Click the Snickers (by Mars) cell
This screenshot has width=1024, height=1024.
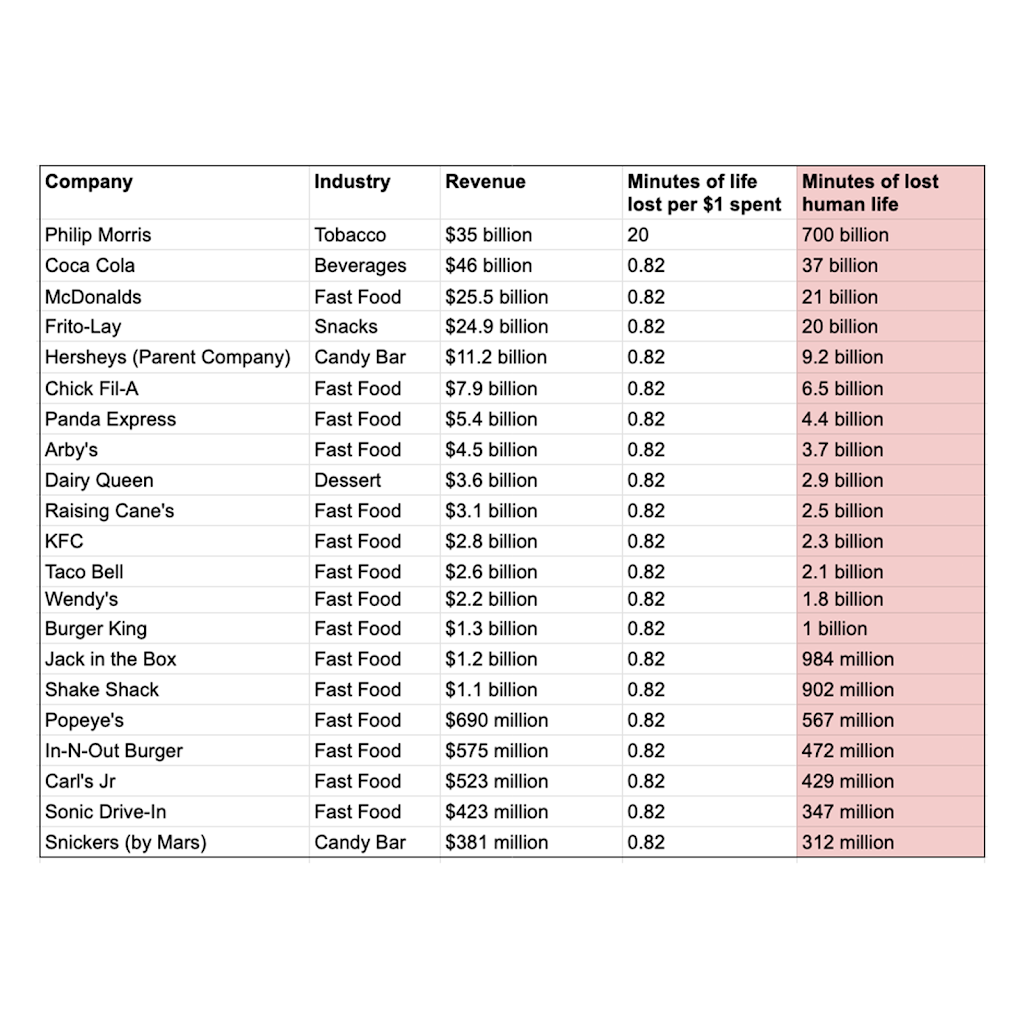click(174, 842)
